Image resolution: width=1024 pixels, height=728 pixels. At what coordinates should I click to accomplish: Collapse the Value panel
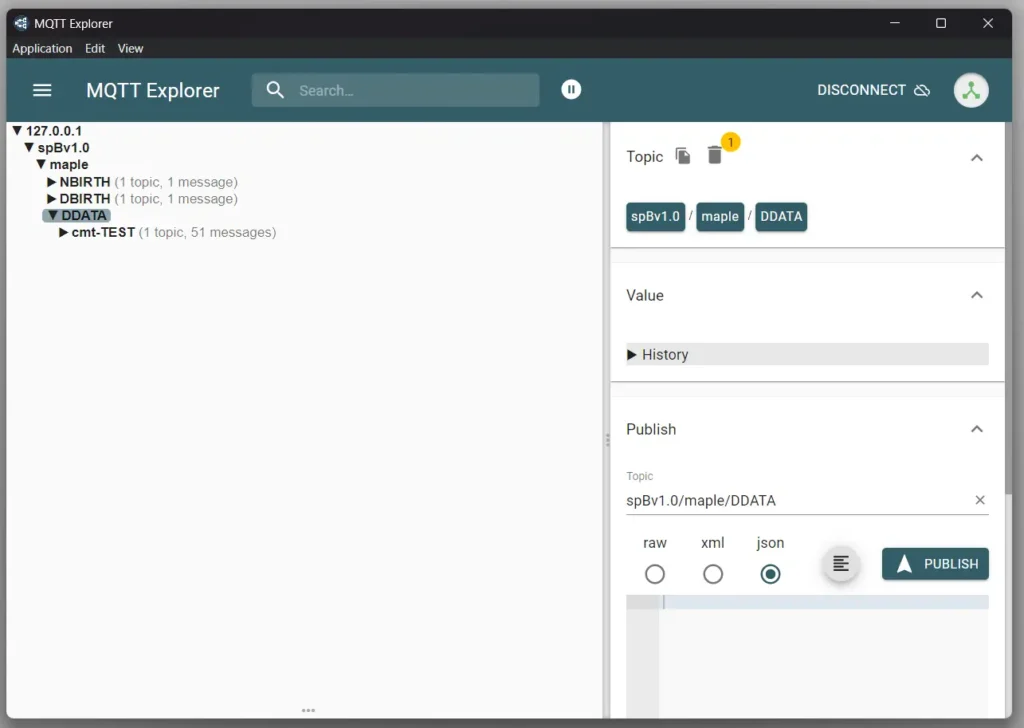point(977,295)
